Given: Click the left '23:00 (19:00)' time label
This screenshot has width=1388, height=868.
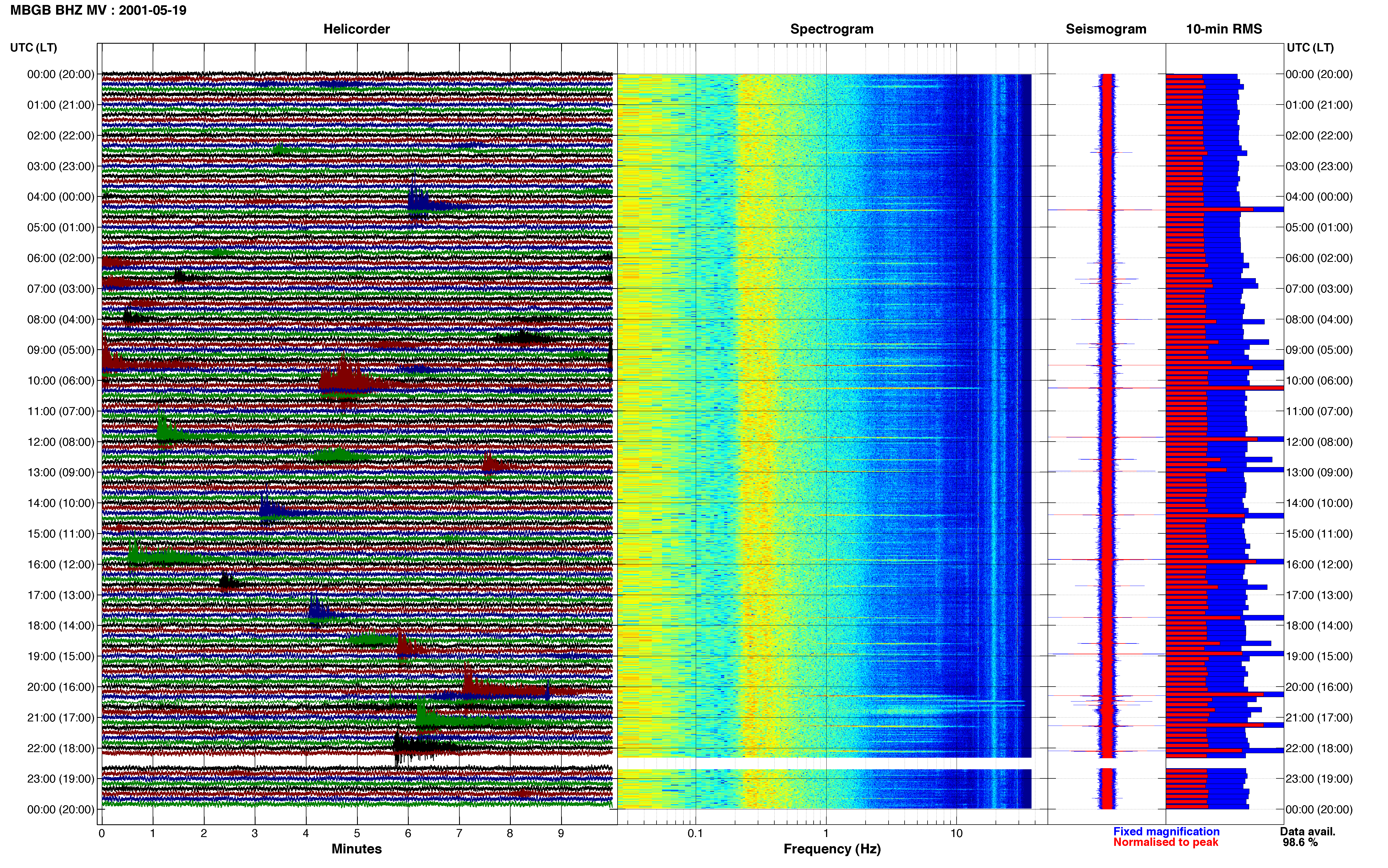Looking at the screenshot, I should coord(61,779).
